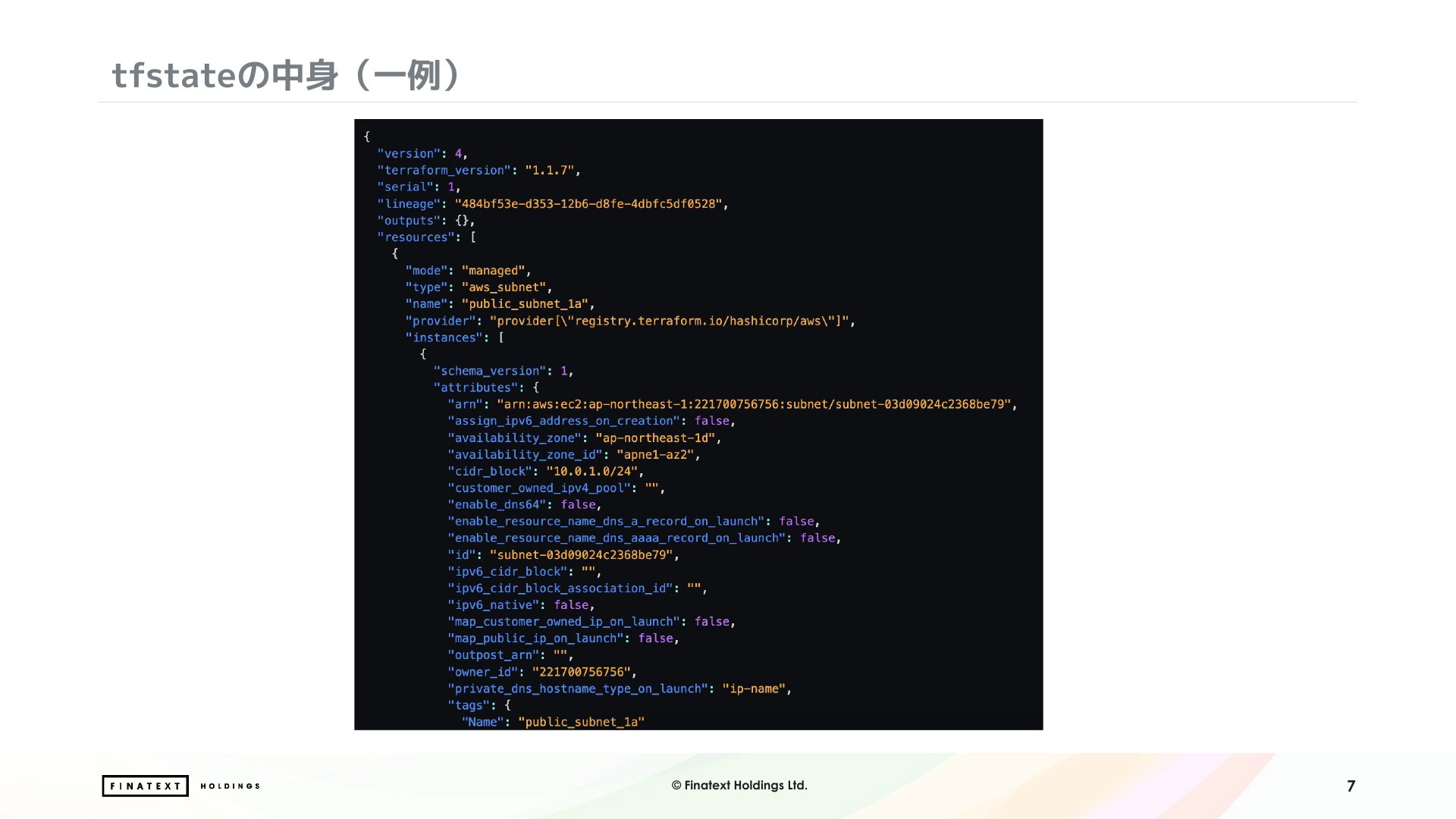Screen dimensions: 1456x819
Task: Click the "schema_version": 1 line
Action: click(504, 371)
